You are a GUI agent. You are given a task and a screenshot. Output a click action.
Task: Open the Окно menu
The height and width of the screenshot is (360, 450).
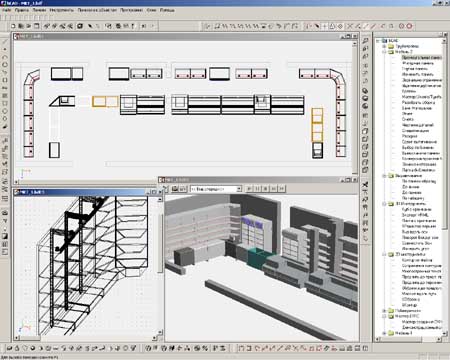151,10
